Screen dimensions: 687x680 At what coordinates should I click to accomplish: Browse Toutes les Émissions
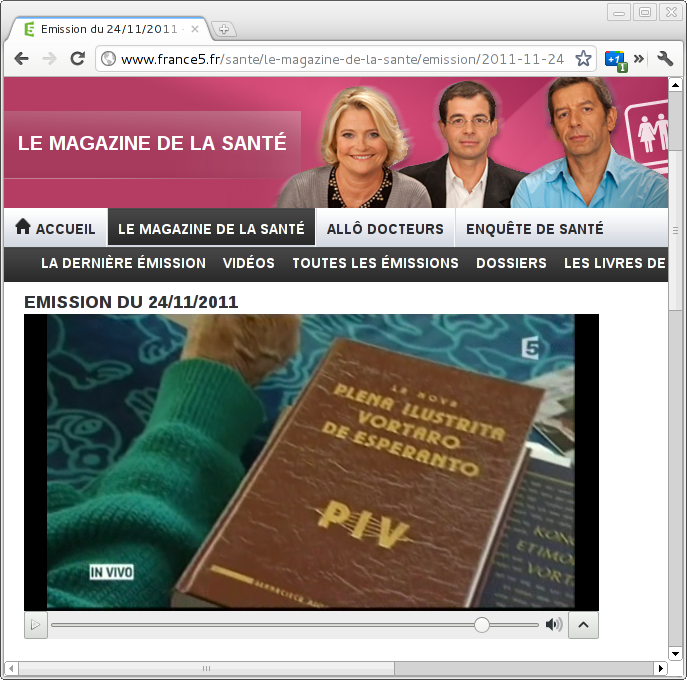pyautogui.click(x=375, y=263)
